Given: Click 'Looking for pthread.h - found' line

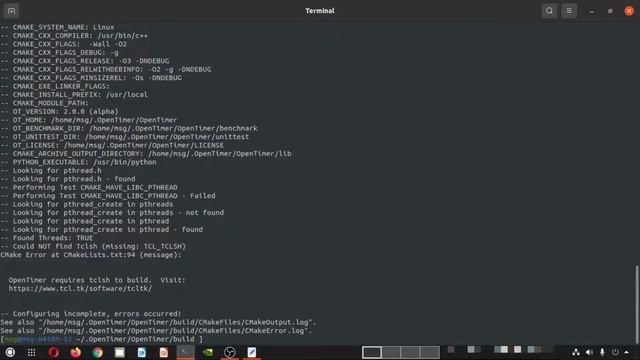Looking at the screenshot, I should [x=68, y=179].
